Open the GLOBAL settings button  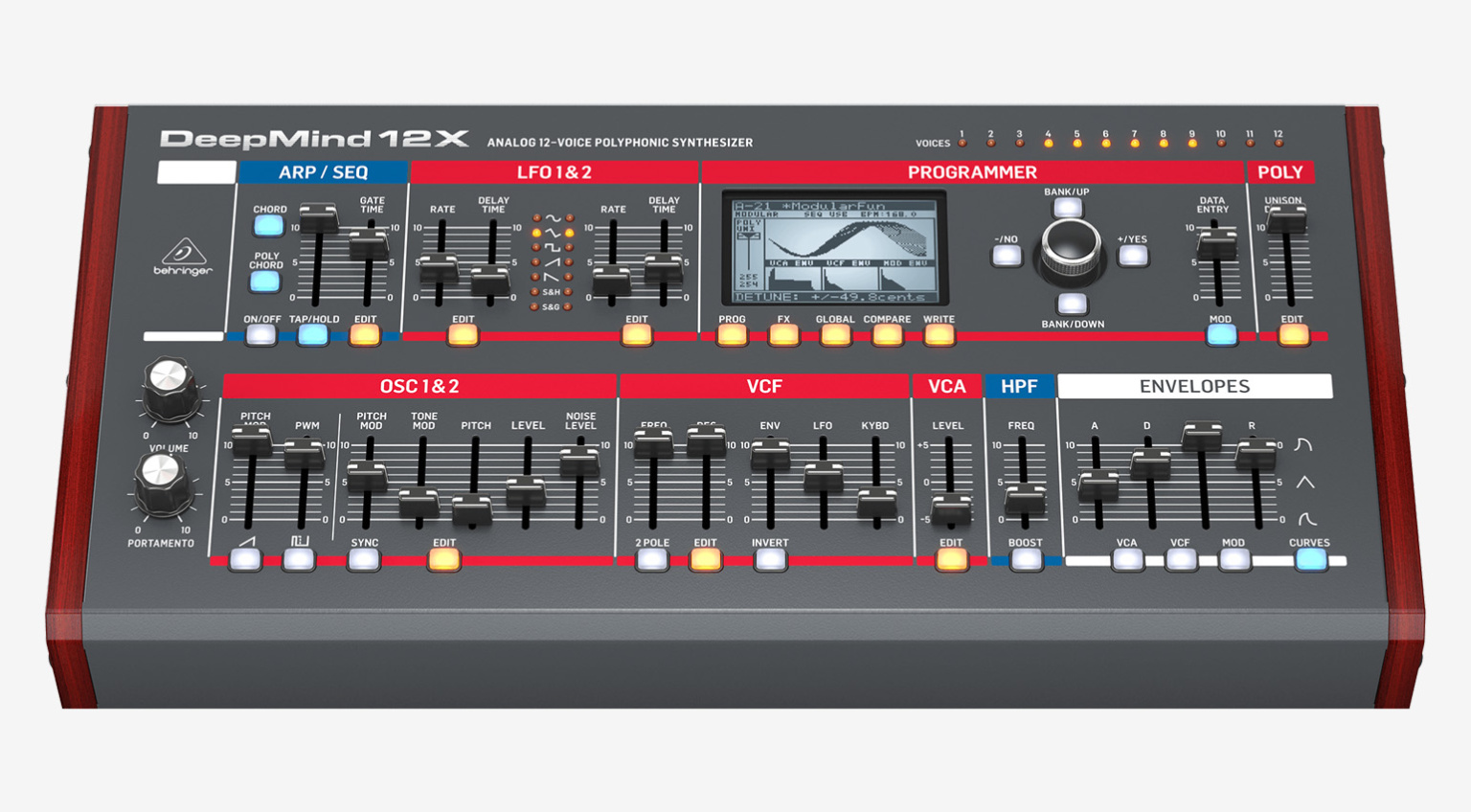pos(835,333)
